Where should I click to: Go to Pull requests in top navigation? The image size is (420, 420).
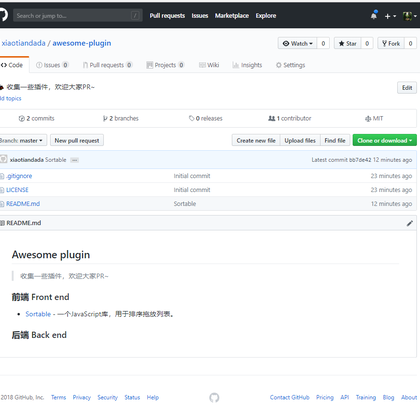point(167,16)
